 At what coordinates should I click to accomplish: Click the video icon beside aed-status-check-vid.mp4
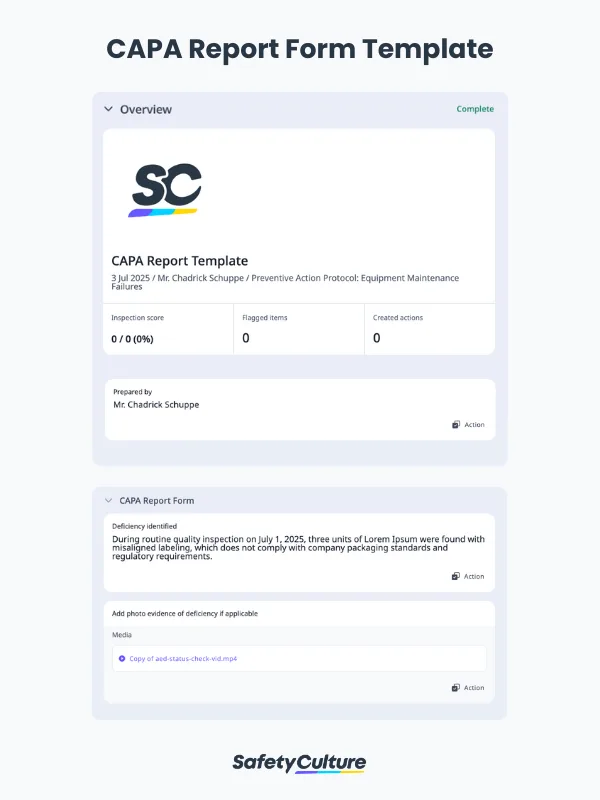click(x=122, y=659)
